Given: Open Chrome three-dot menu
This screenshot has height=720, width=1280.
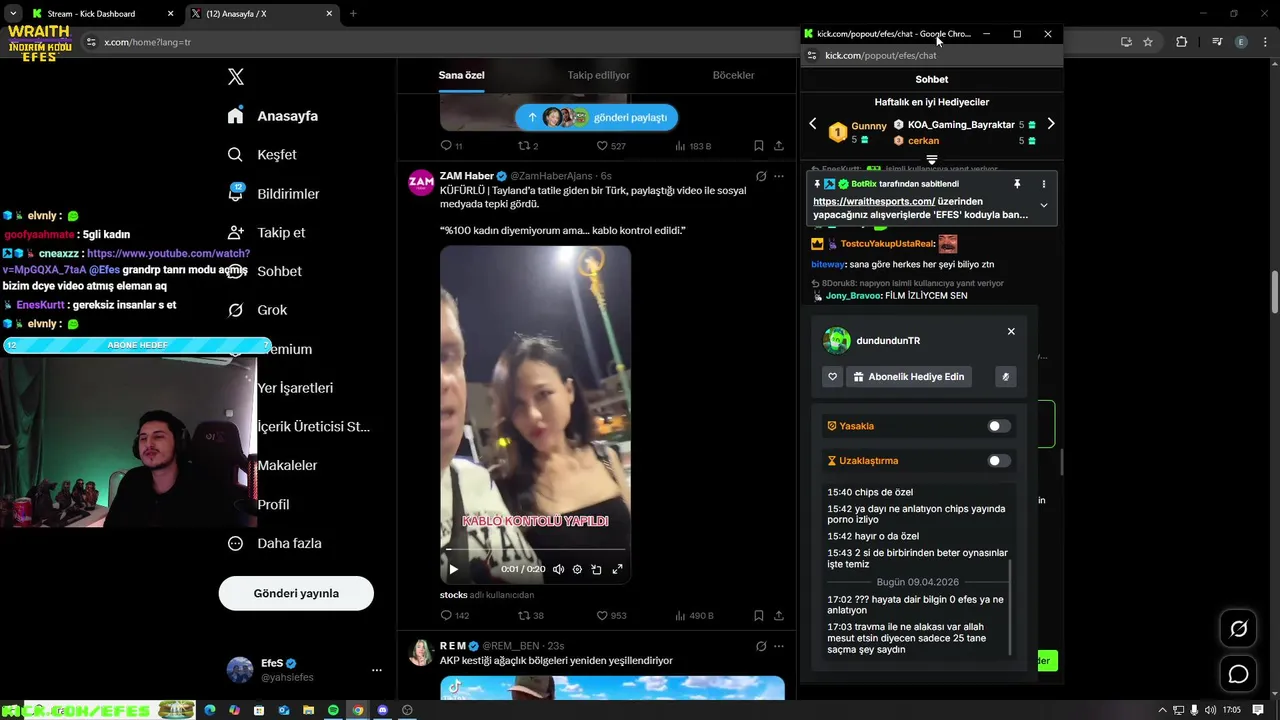Looking at the screenshot, I should point(1264,42).
